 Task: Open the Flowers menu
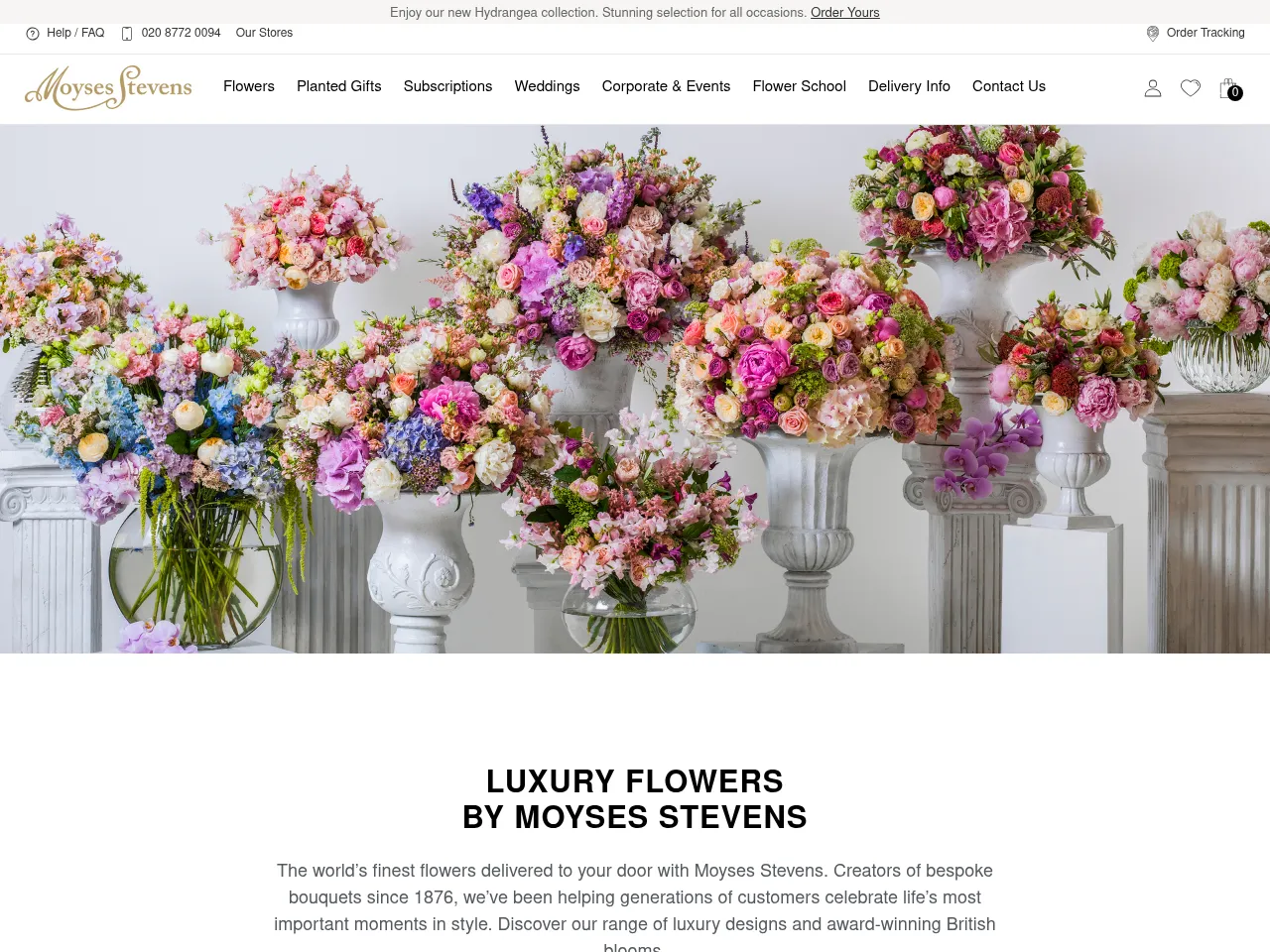pos(249,86)
